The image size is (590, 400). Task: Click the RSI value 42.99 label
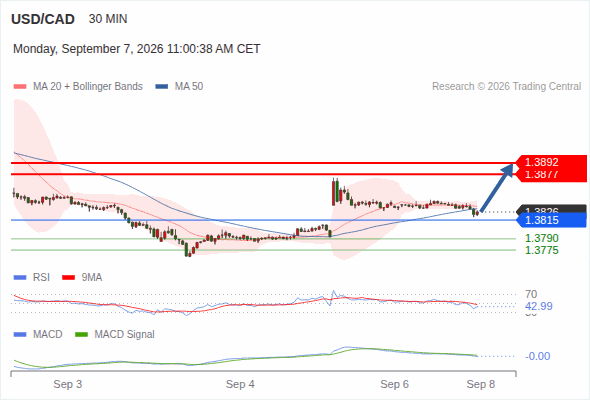[539, 306]
